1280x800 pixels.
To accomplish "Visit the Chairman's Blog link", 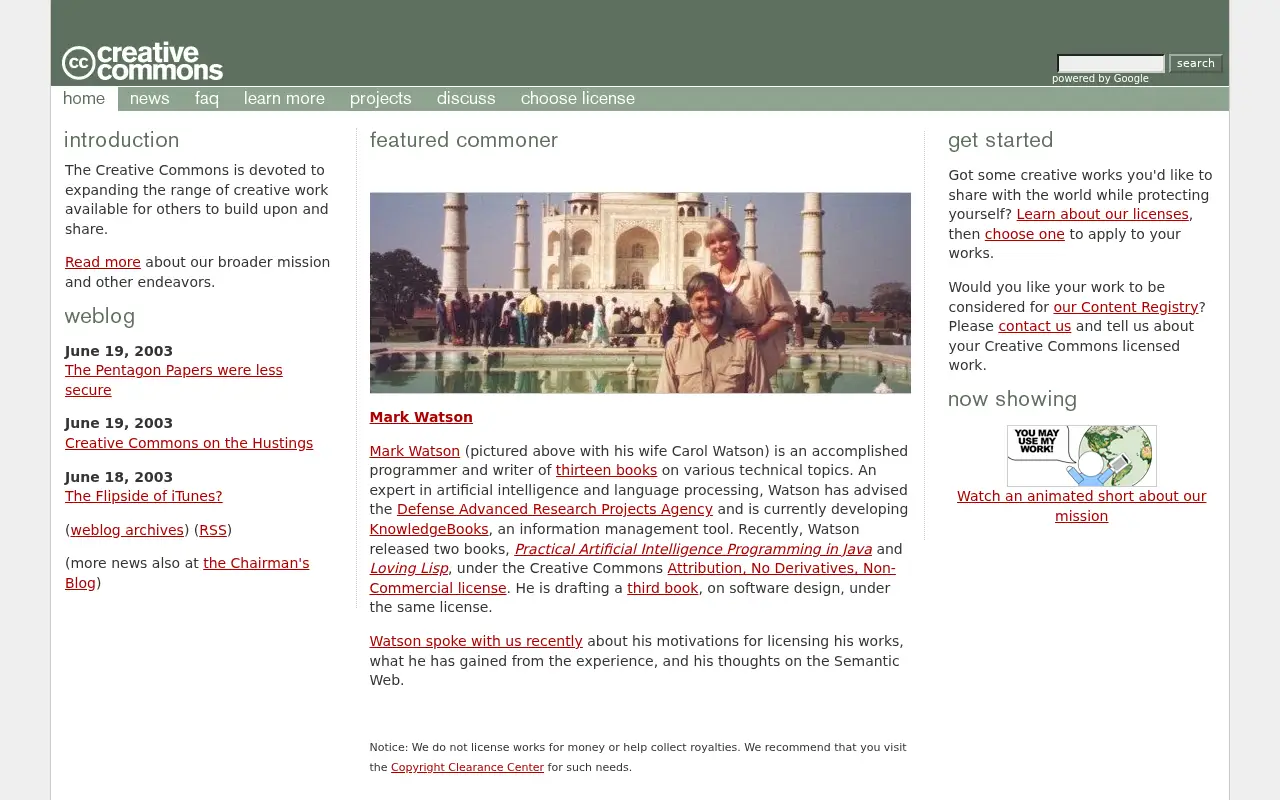I will point(187,573).
